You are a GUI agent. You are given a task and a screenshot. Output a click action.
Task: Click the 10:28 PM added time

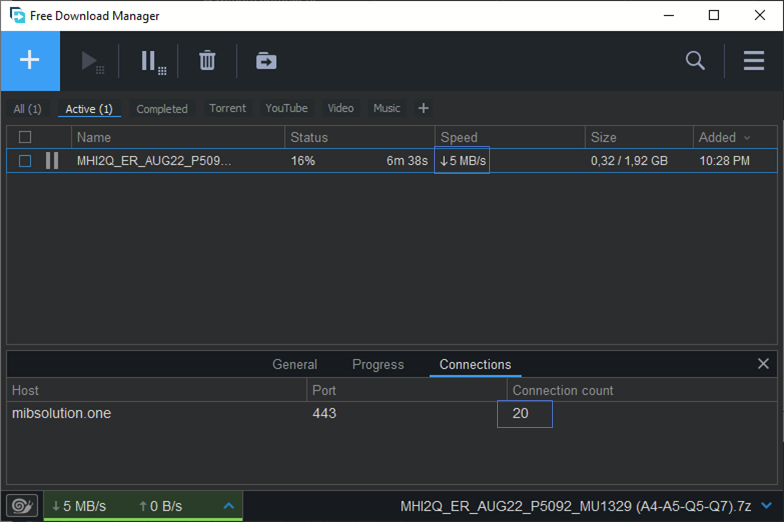point(724,160)
